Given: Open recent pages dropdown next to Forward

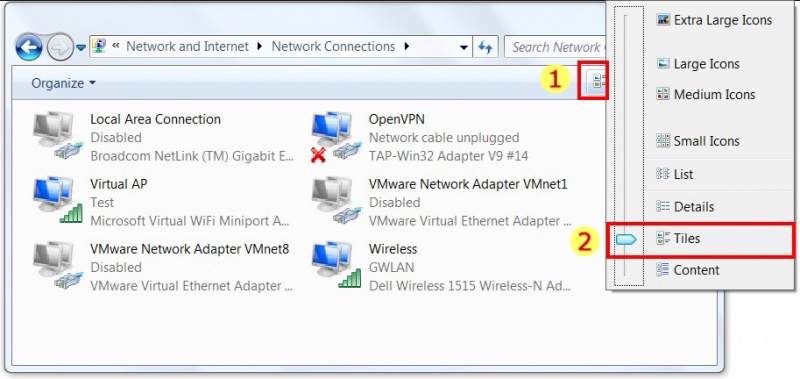Looking at the screenshot, I should 81,48.
